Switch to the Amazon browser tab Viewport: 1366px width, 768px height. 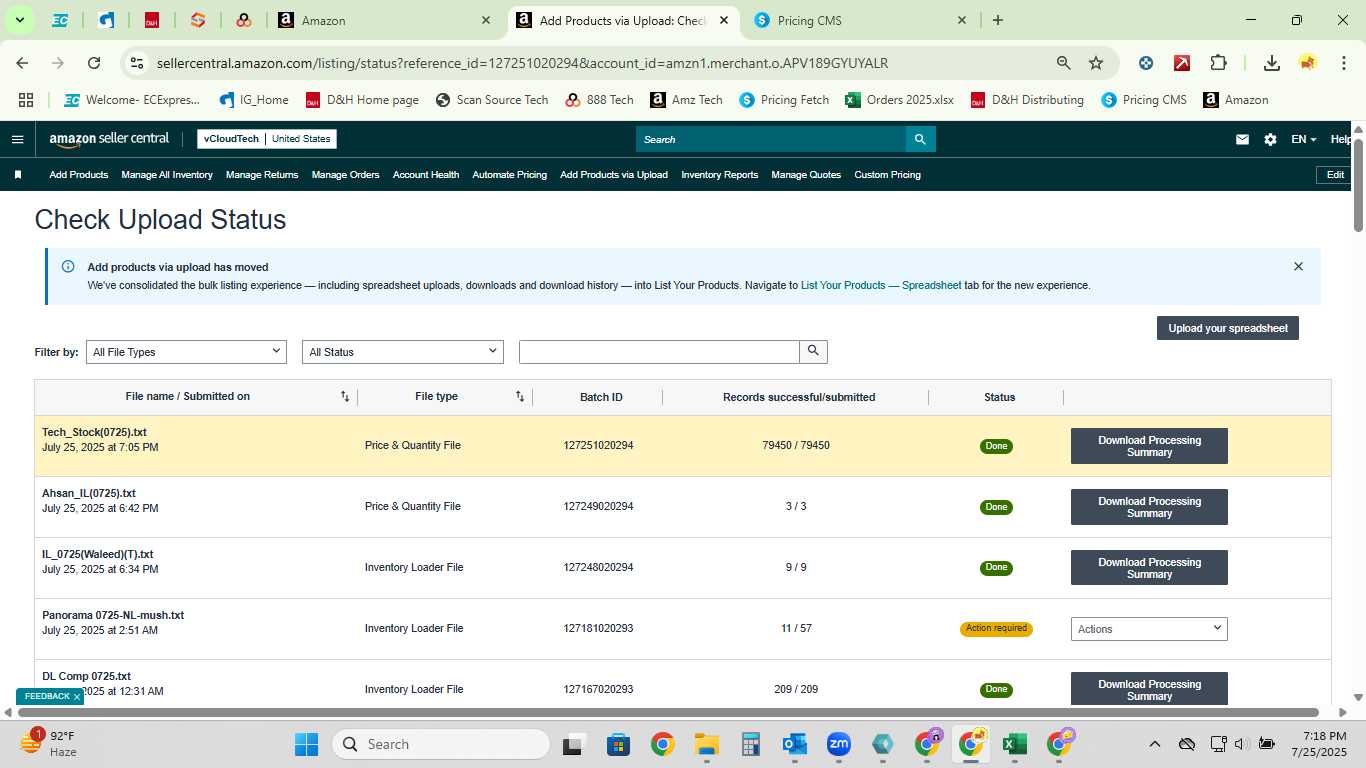(385, 20)
